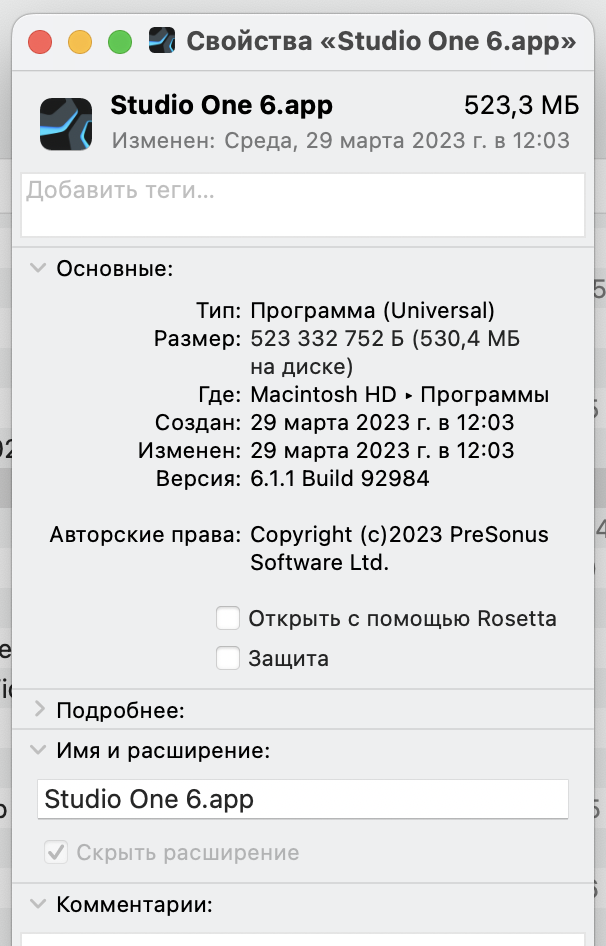Collapse the "Имя и расширение" section
606x946 pixels.
click(x=39, y=750)
